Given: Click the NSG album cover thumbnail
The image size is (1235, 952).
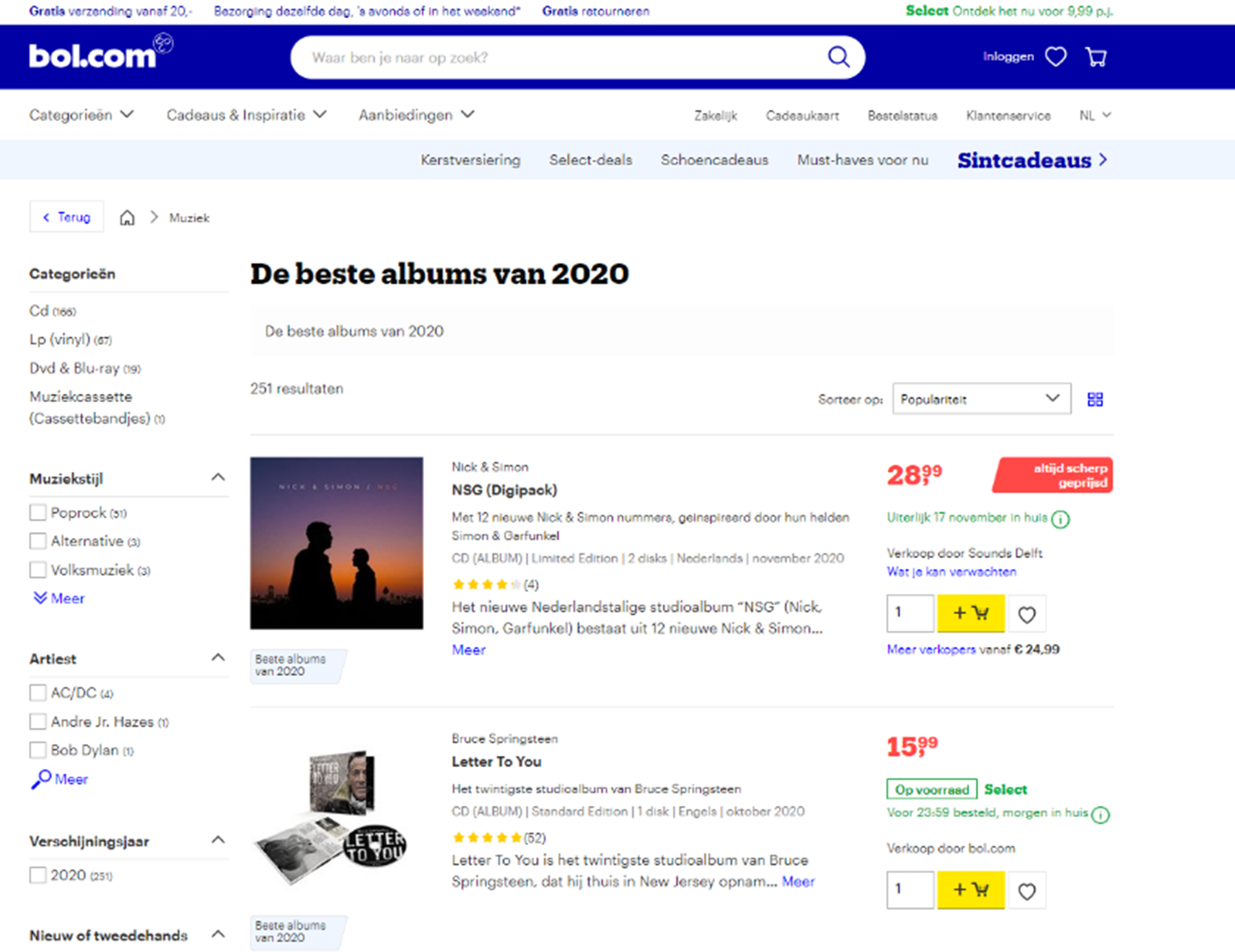Looking at the screenshot, I should pos(336,543).
